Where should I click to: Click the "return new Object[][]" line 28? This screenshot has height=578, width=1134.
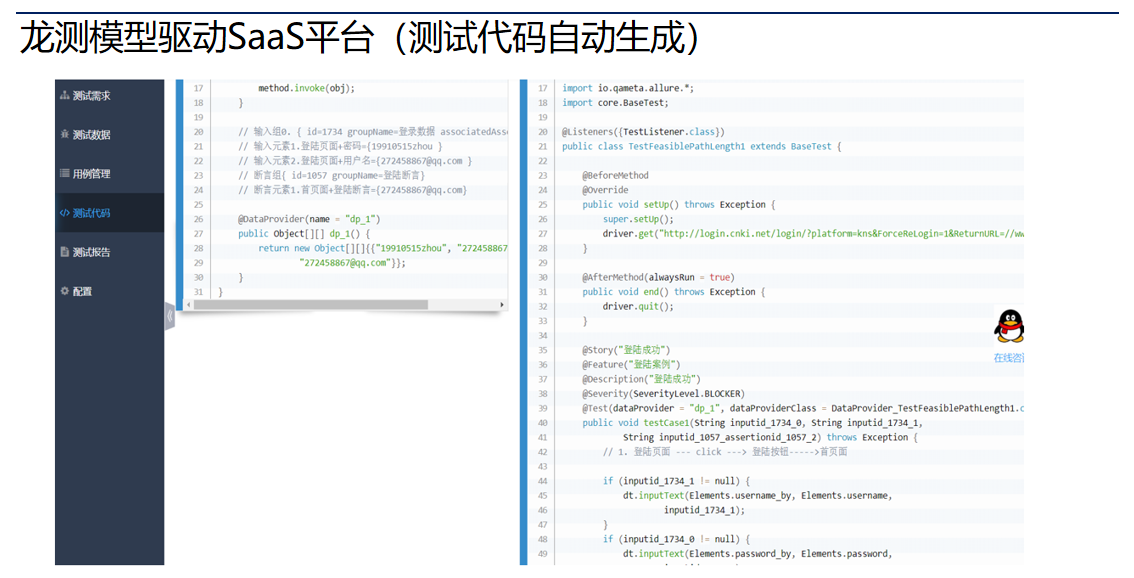(383, 248)
